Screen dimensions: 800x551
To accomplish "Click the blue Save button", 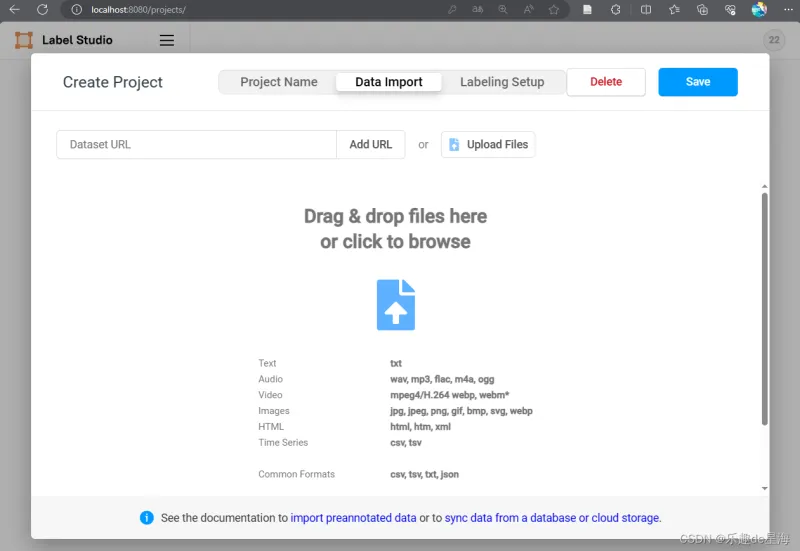I will pyautogui.click(x=697, y=82).
